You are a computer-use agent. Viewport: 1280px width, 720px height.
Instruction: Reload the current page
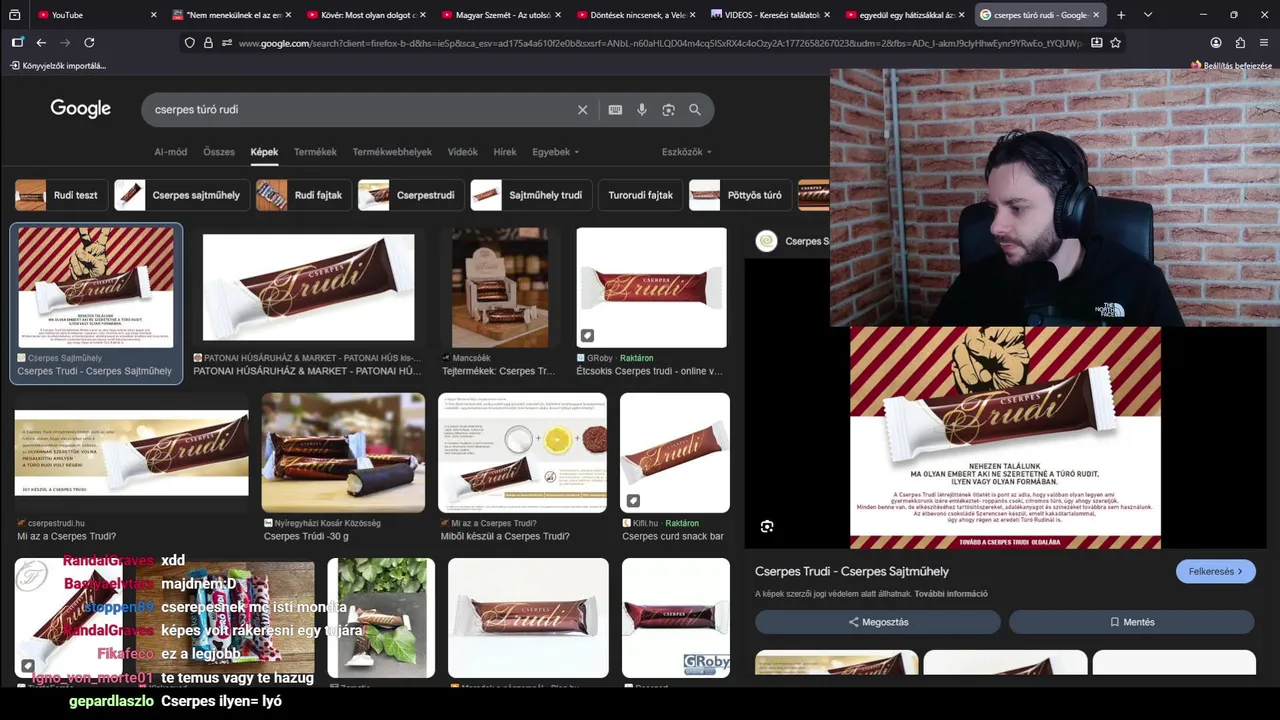point(89,43)
